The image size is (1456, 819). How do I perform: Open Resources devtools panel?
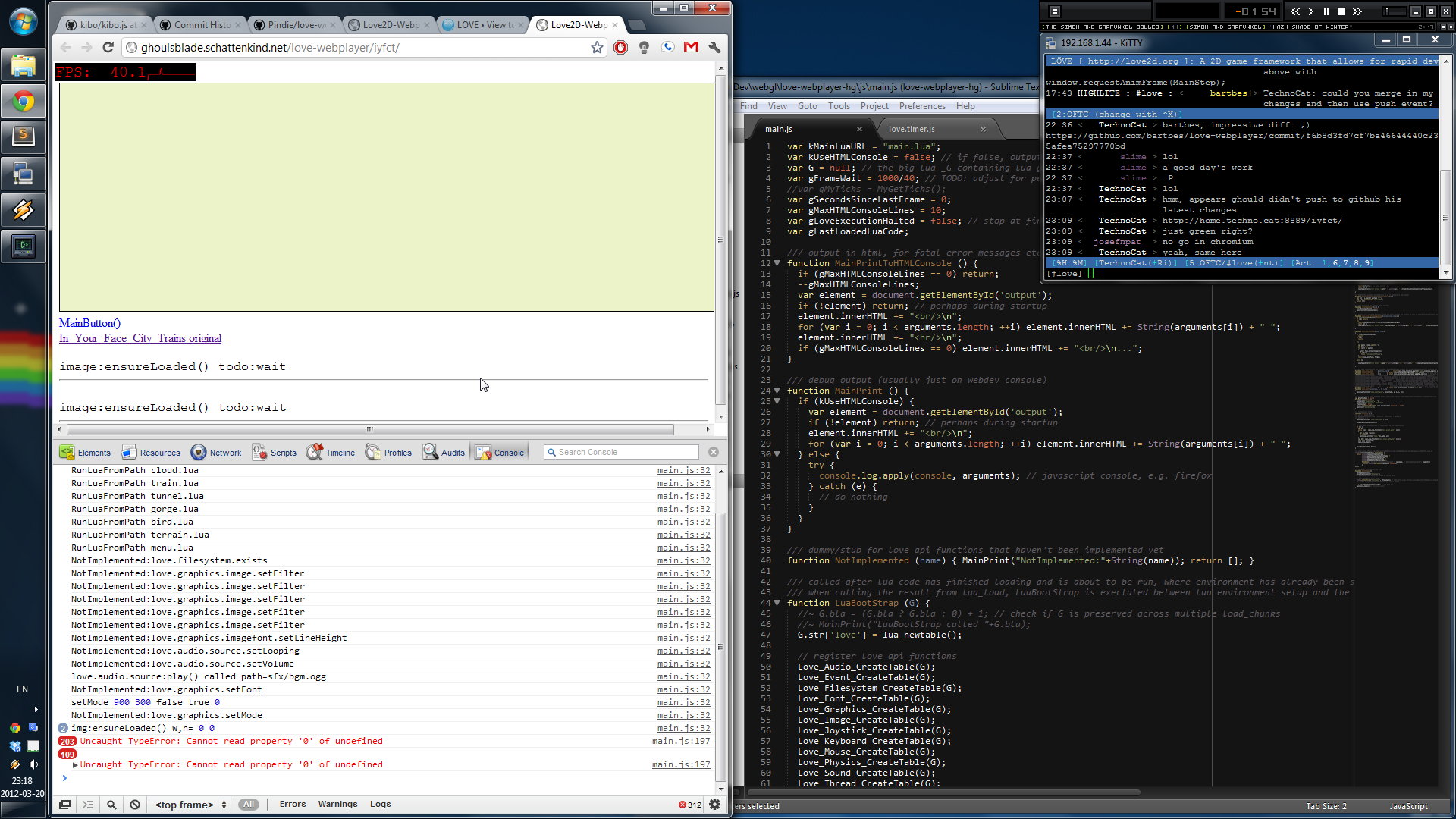(151, 452)
